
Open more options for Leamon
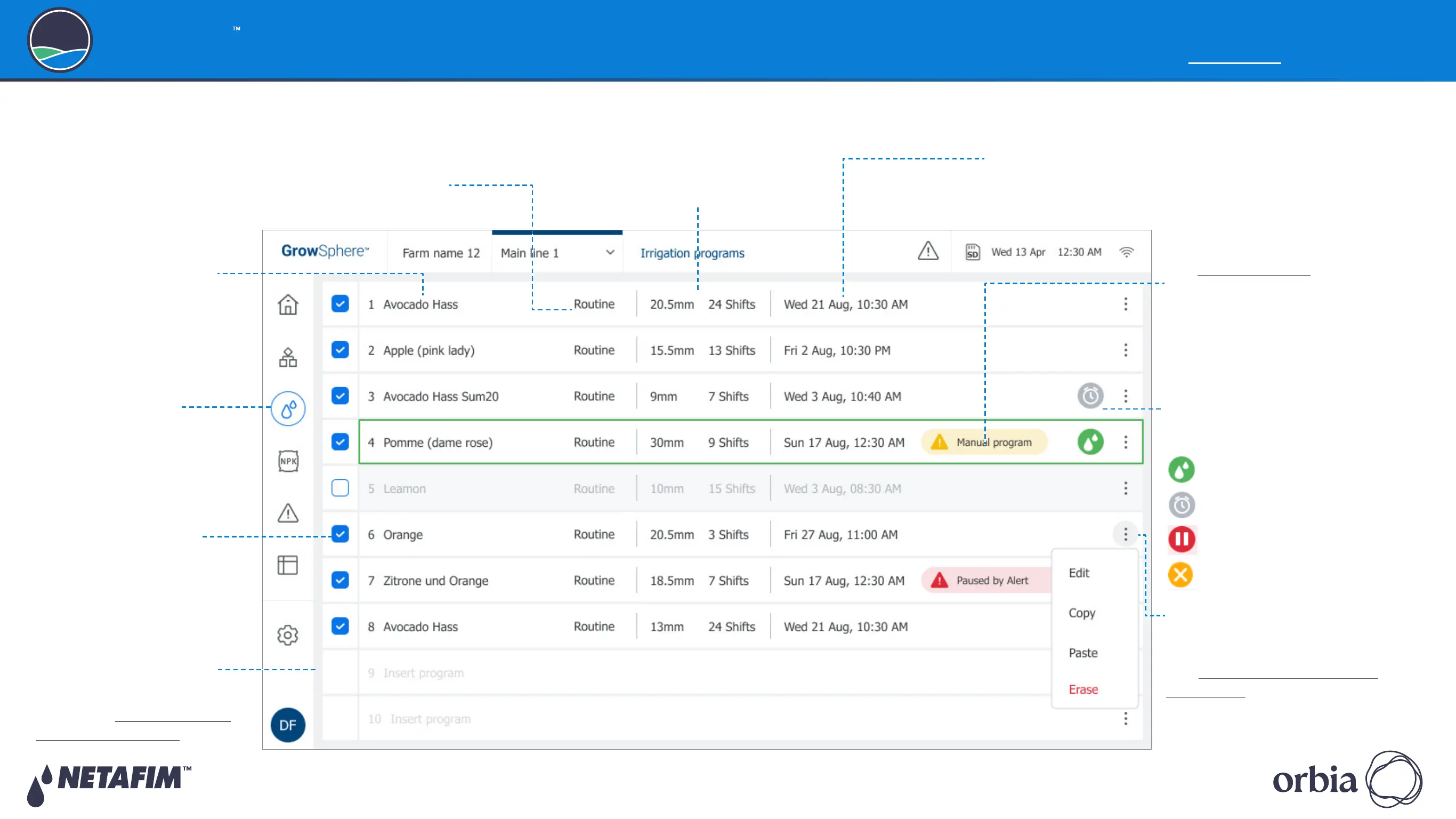[1126, 488]
